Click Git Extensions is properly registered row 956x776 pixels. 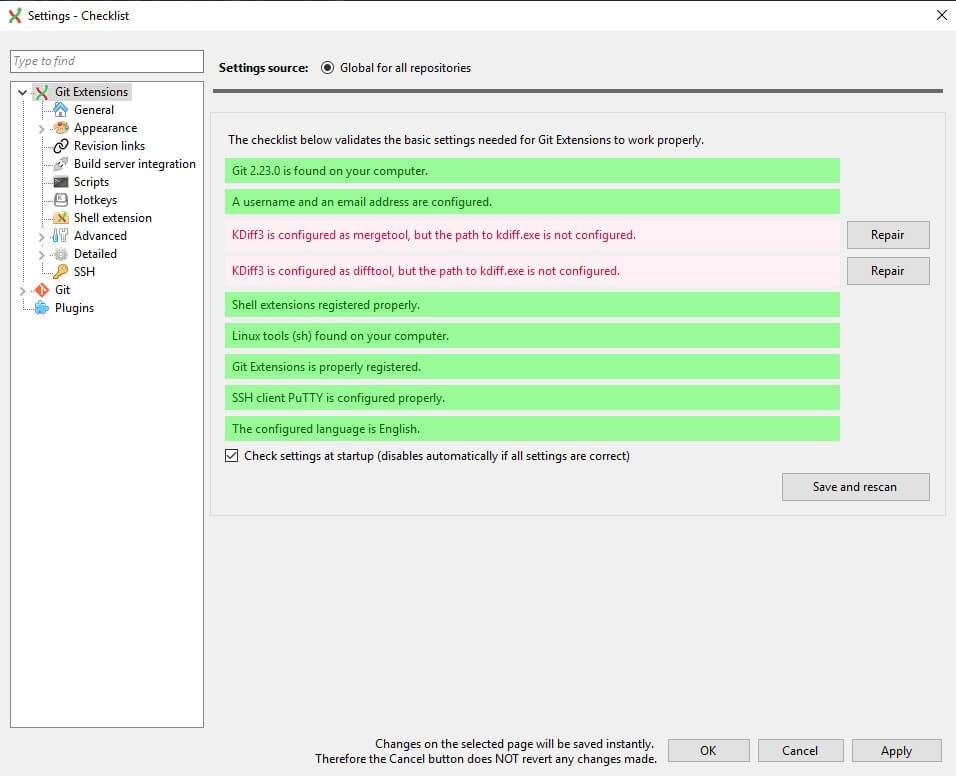[x=532, y=367]
